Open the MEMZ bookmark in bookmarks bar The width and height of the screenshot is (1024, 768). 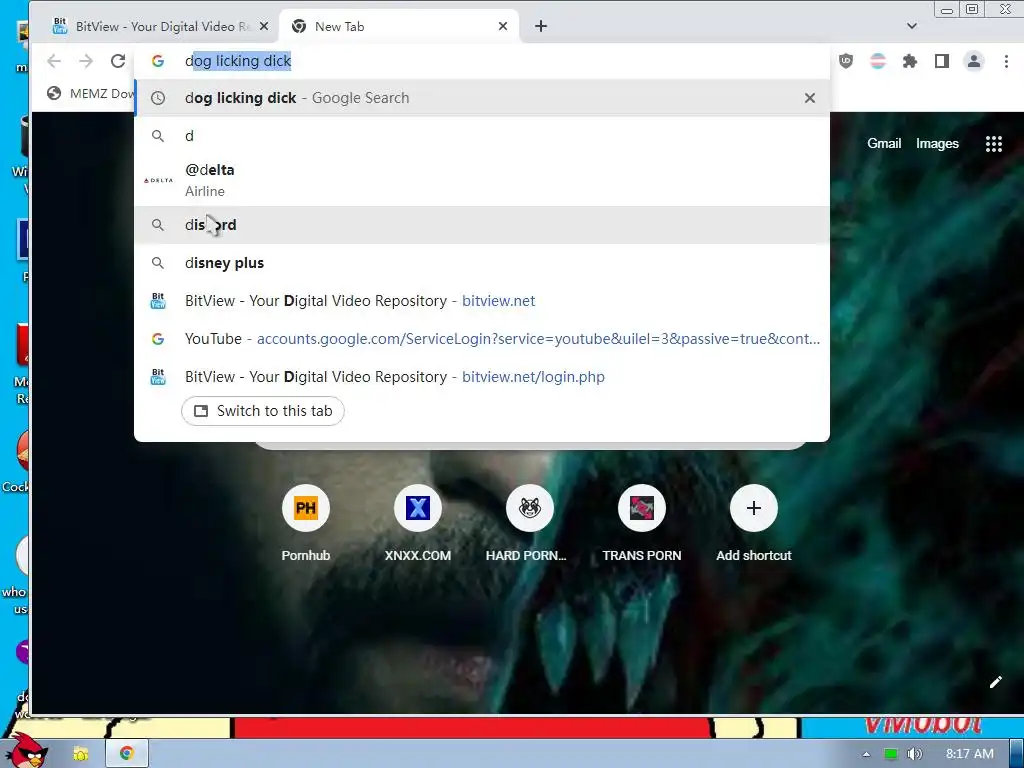tap(90, 93)
